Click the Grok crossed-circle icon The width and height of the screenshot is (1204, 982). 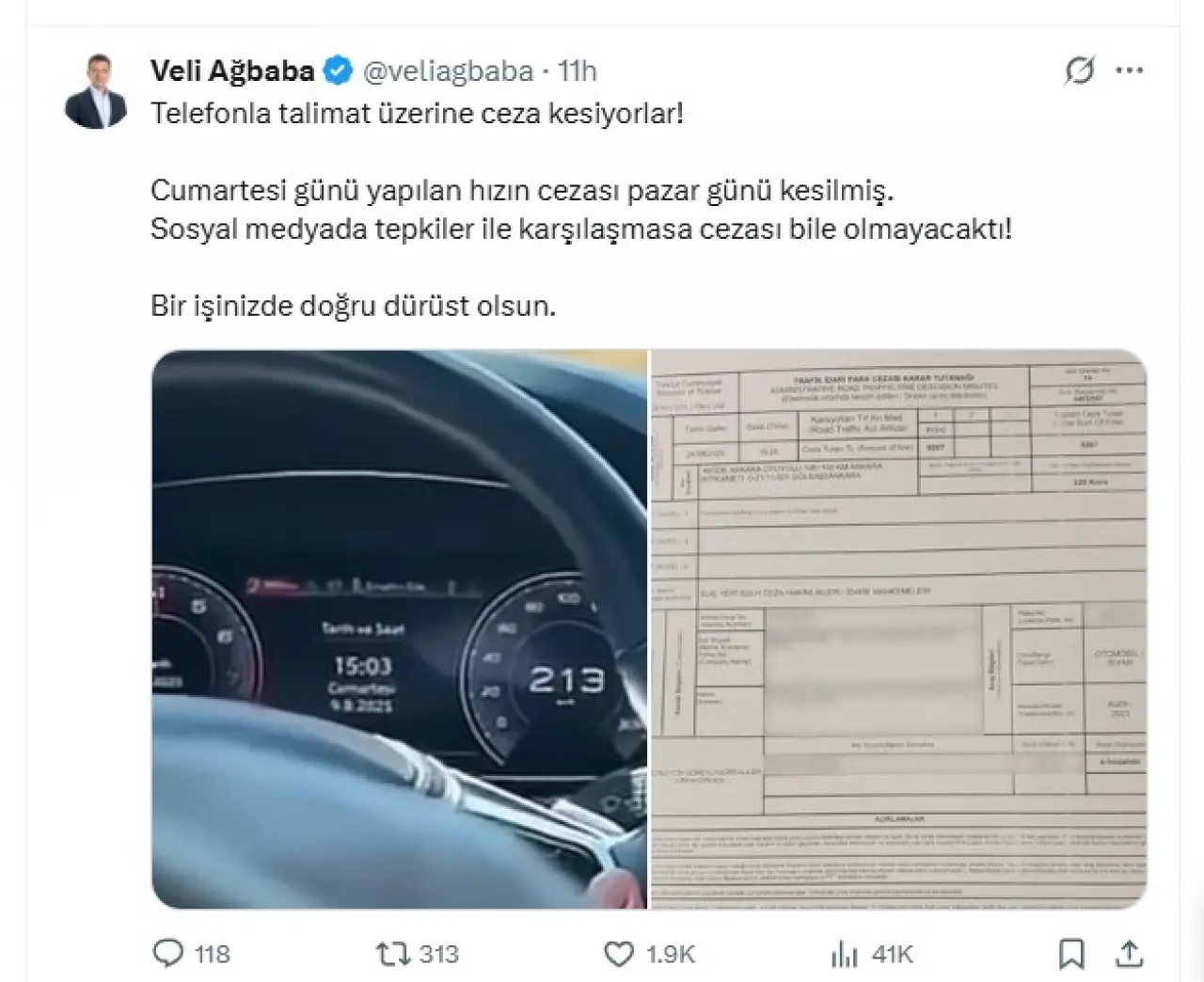click(x=1080, y=71)
